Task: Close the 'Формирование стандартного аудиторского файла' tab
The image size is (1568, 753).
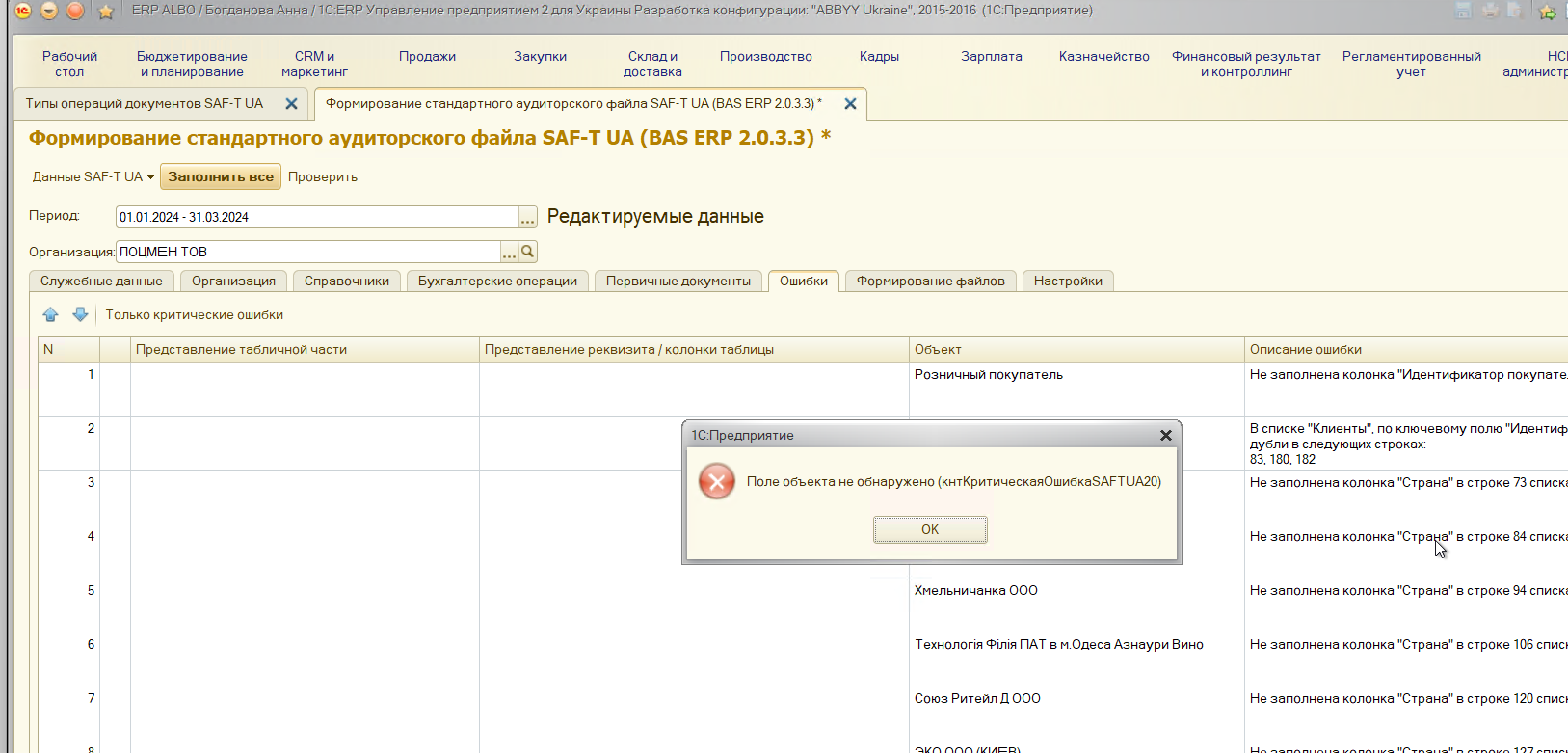Action: [x=850, y=103]
